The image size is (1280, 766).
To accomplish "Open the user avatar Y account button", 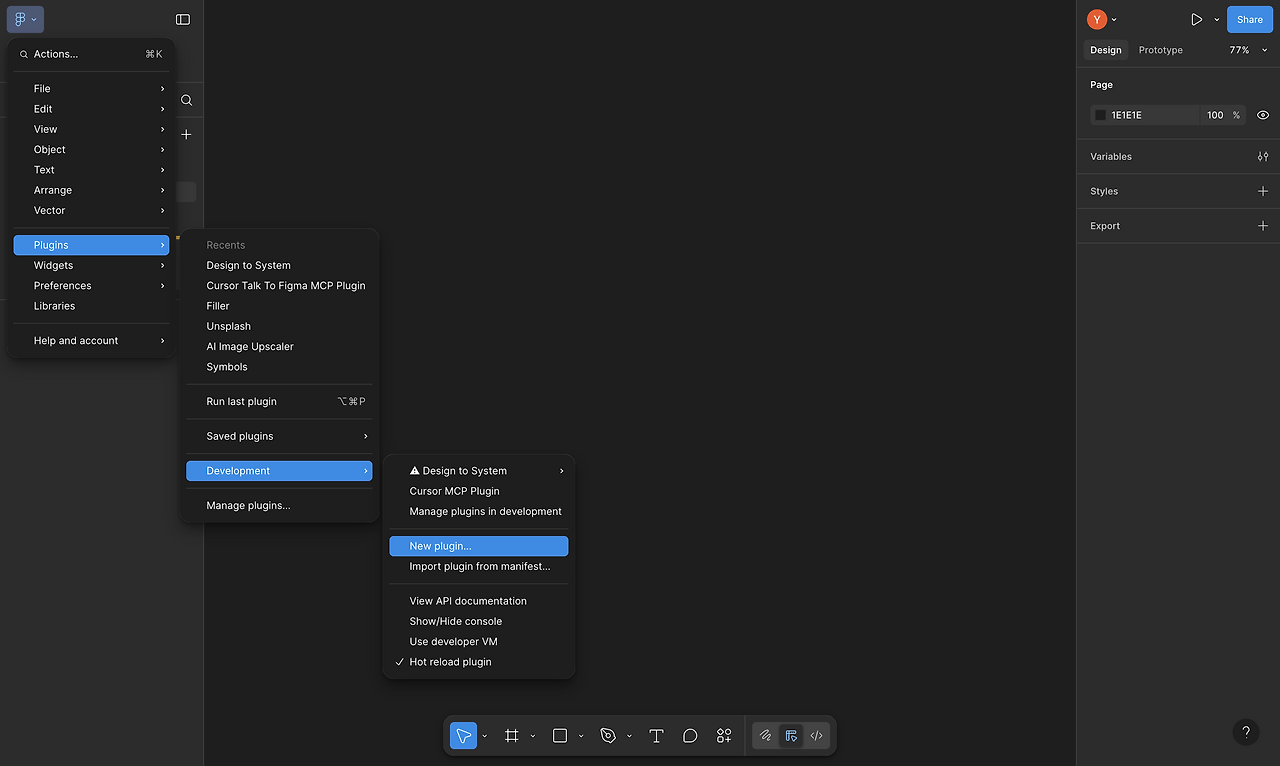I will click(1097, 19).
